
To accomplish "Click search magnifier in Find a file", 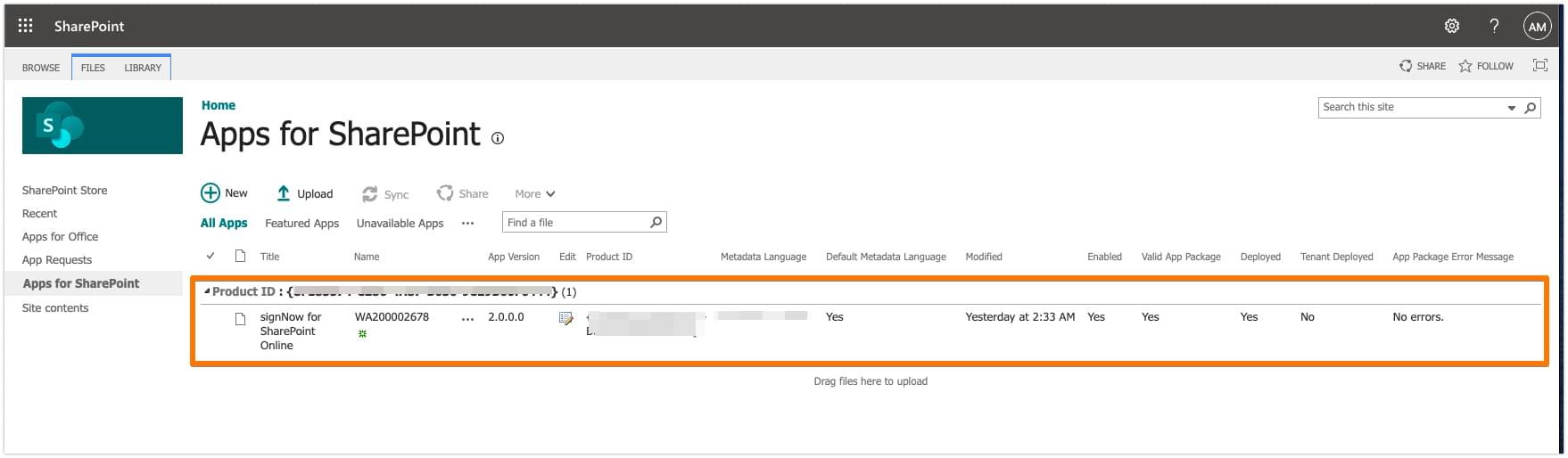I will click(656, 222).
